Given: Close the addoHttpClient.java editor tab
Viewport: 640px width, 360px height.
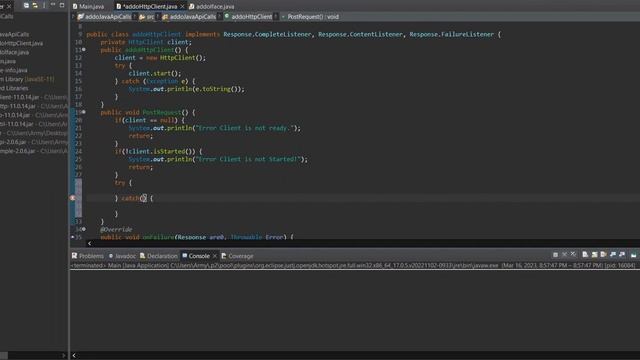Looking at the screenshot, I should point(182,7).
